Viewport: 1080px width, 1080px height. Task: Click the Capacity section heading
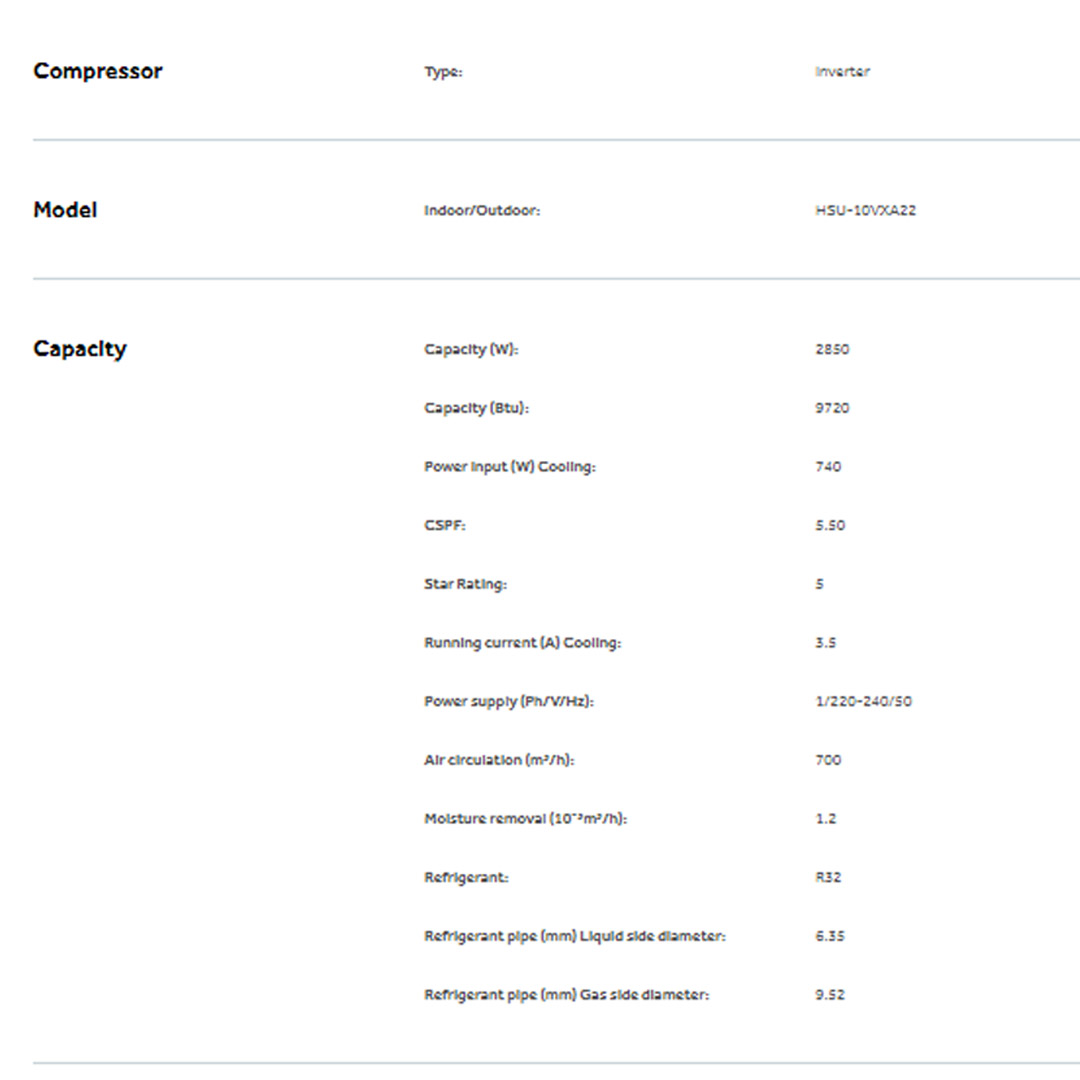pyautogui.click(x=80, y=349)
